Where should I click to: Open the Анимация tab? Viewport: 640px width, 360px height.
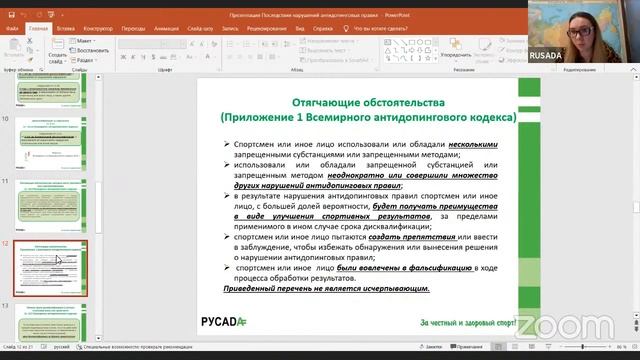click(x=166, y=29)
